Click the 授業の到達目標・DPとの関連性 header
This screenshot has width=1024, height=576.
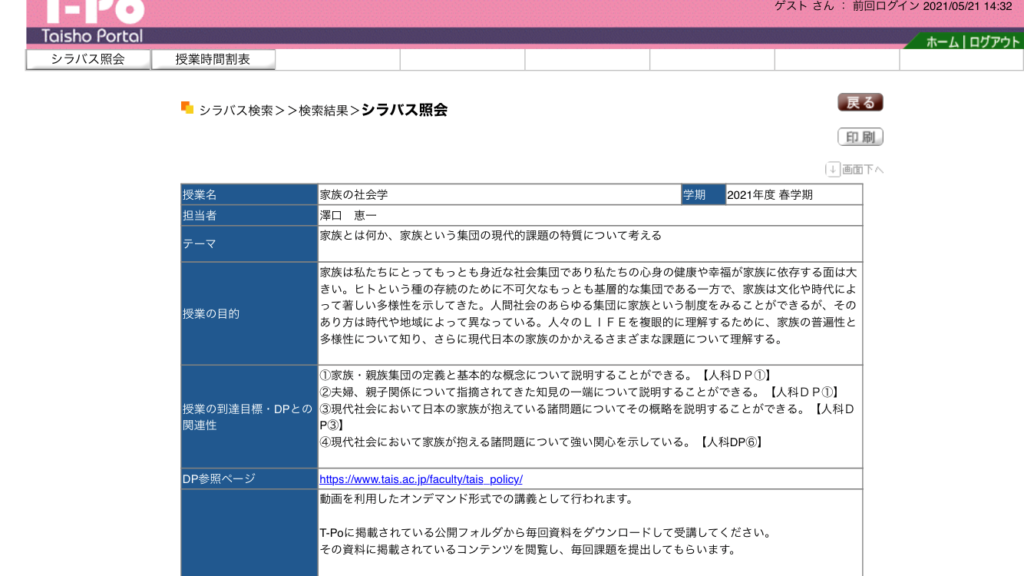pos(248,417)
